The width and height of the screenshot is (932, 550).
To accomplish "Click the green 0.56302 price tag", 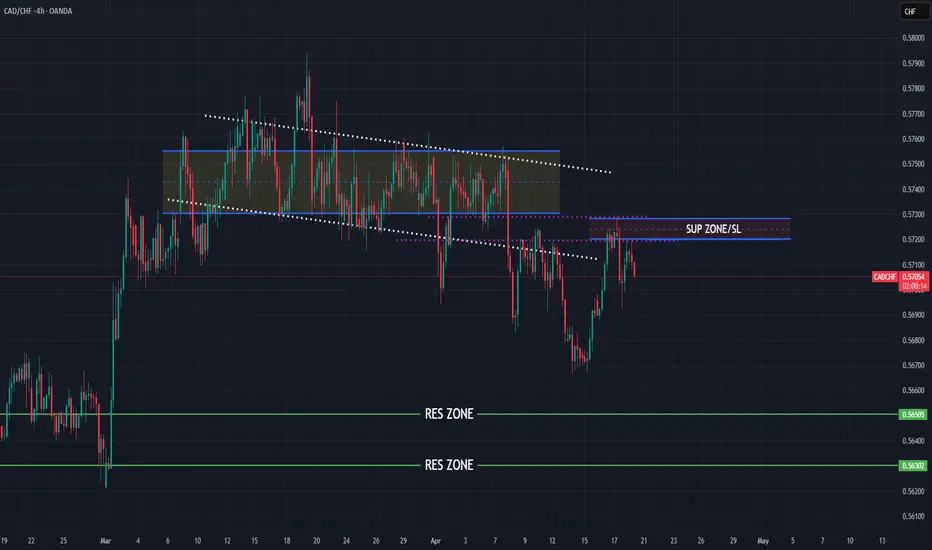I will coord(912,466).
